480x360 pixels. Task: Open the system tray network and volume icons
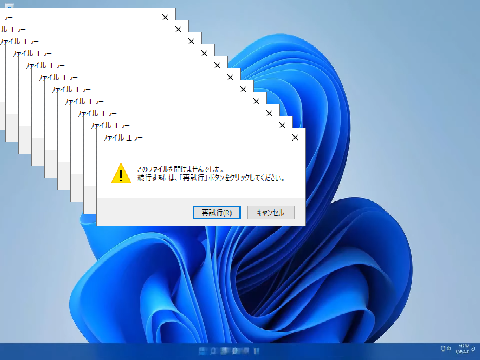click(446, 349)
